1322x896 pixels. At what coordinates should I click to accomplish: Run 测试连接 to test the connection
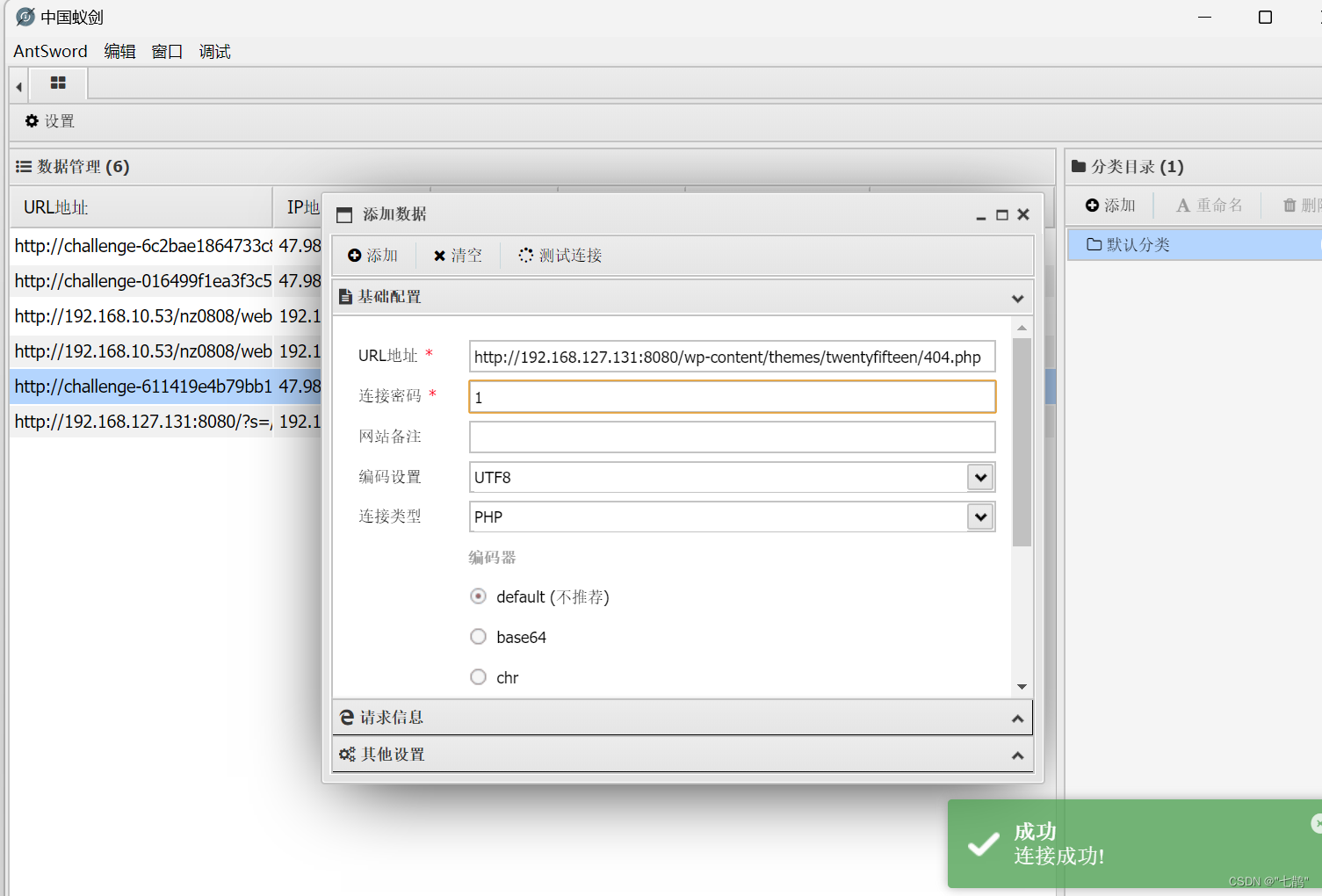click(560, 255)
